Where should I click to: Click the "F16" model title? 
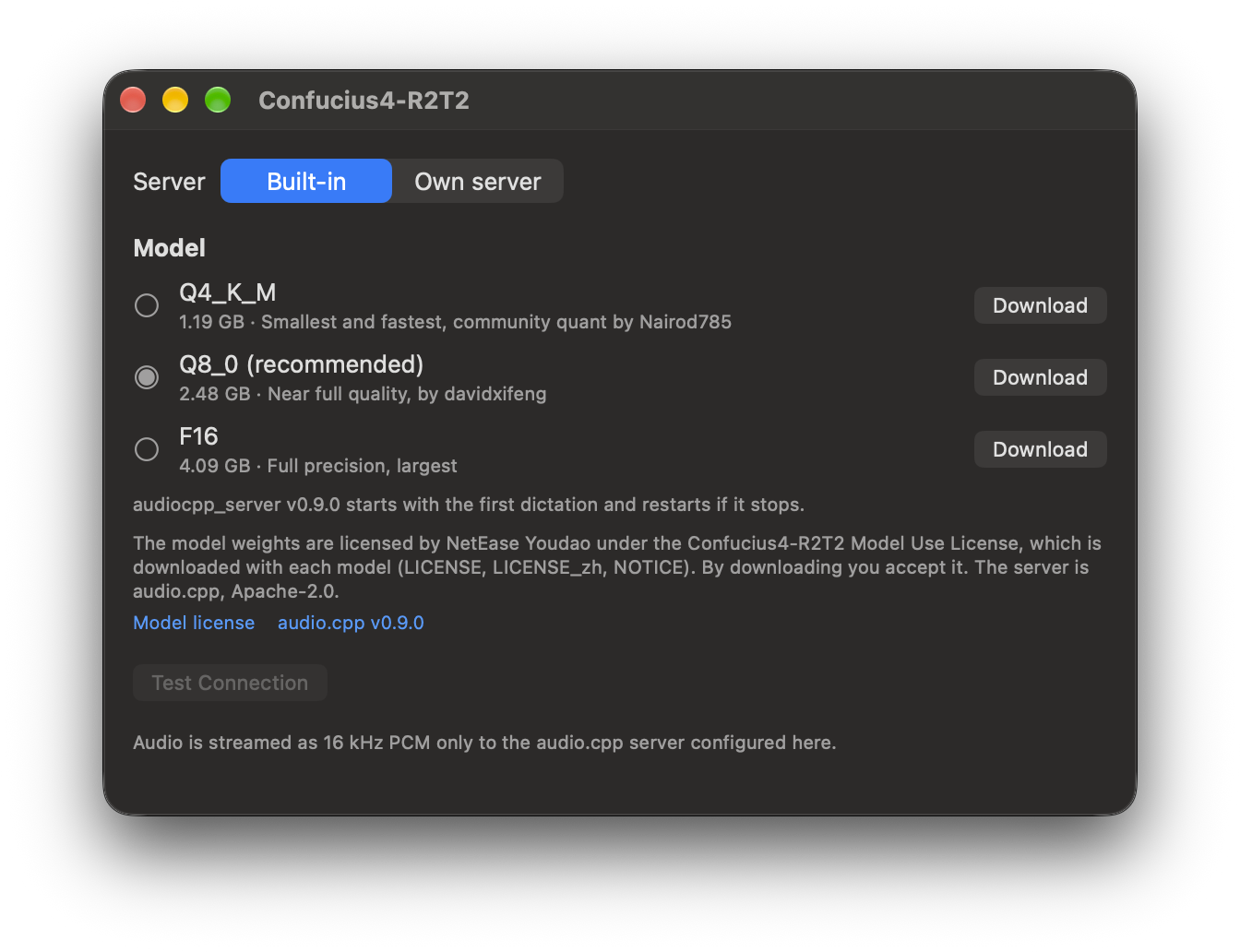click(198, 436)
